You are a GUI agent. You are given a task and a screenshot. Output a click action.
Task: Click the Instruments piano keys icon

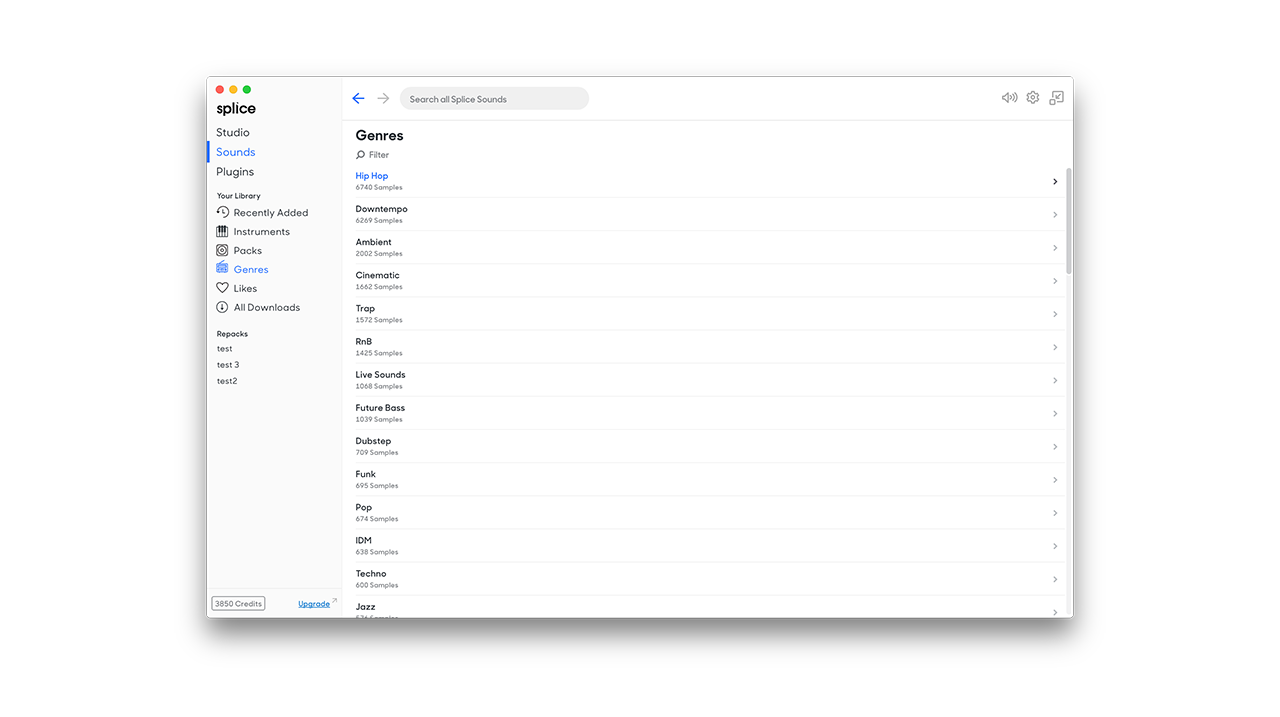(222, 231)
